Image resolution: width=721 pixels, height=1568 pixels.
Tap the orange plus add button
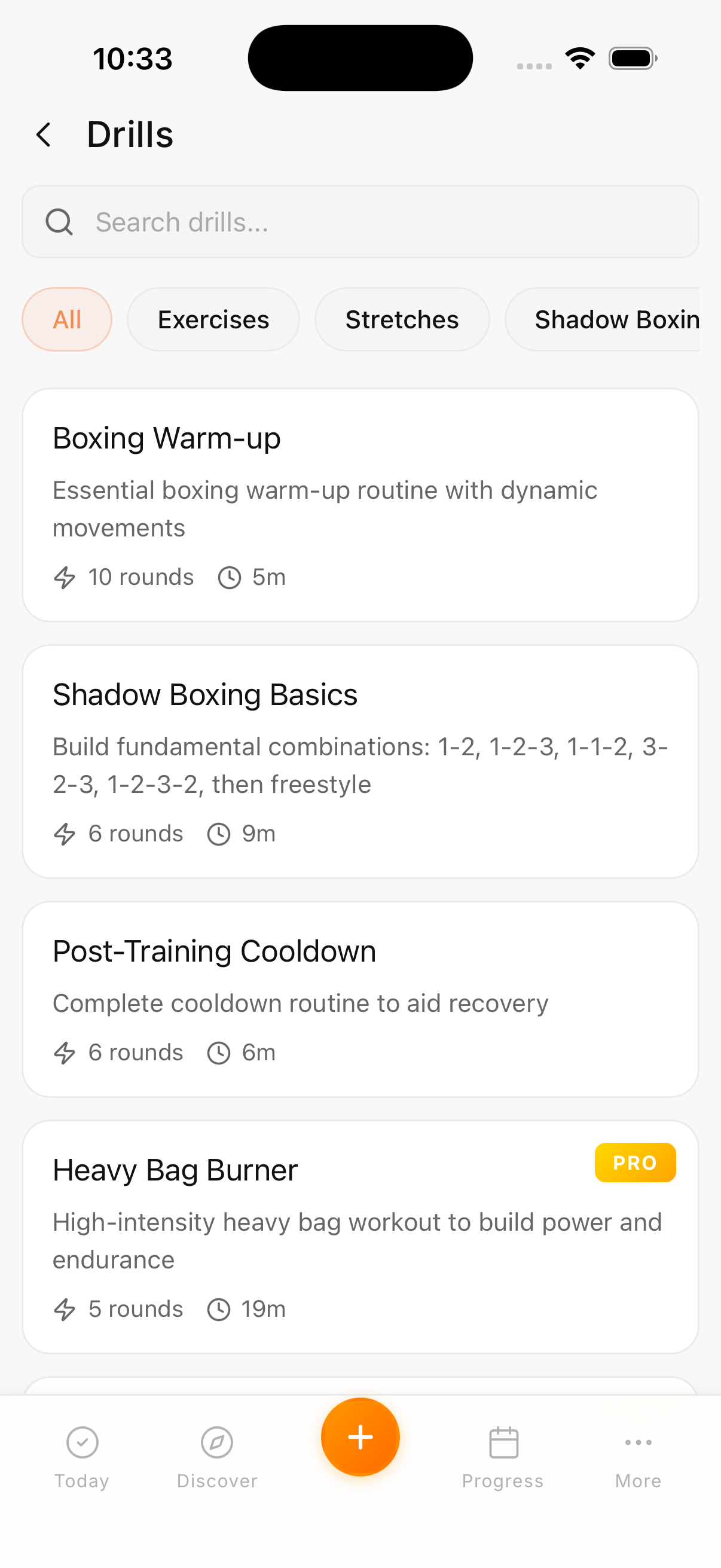360,1436
